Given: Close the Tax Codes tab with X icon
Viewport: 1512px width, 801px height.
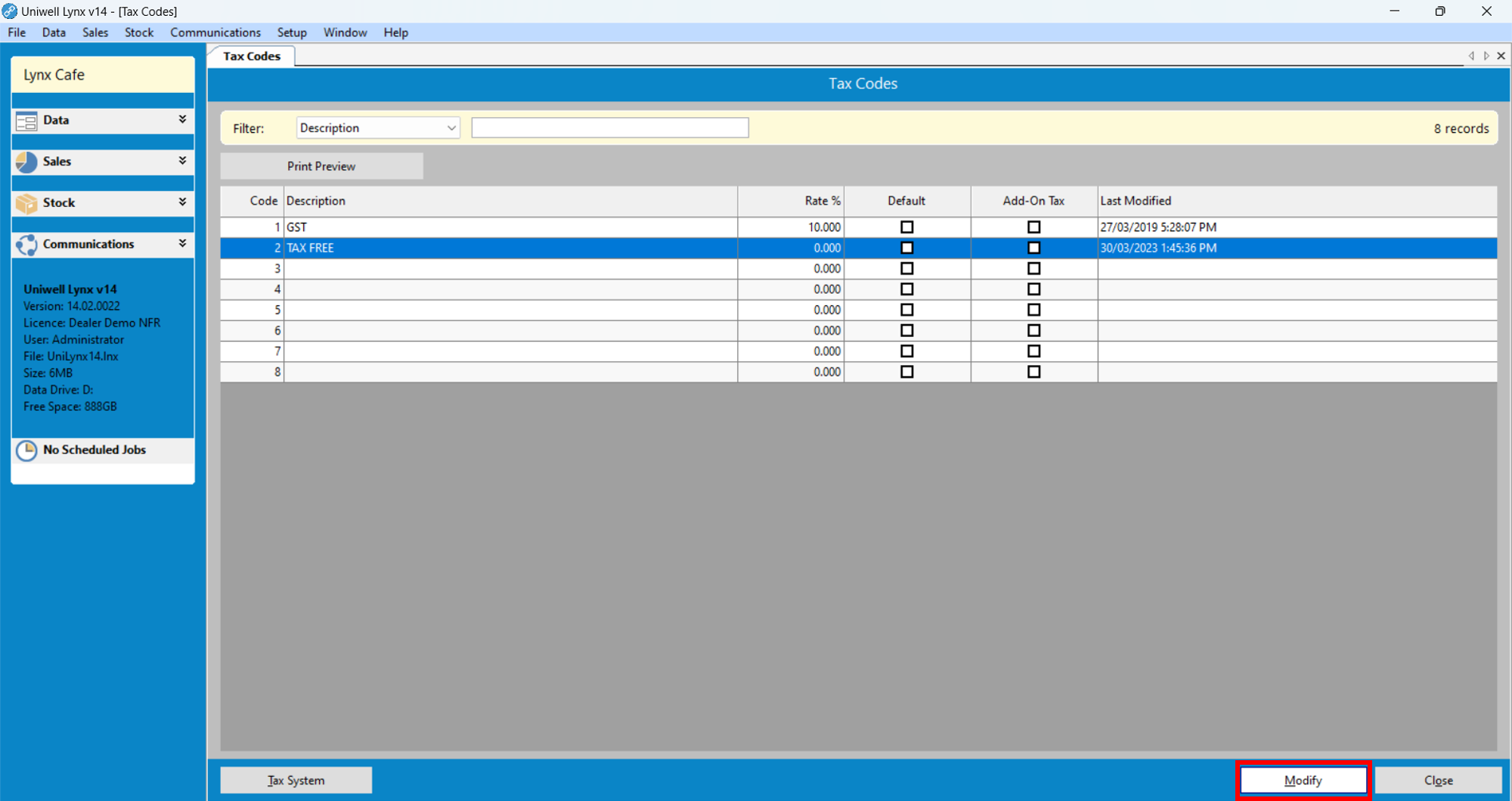Looking at the screenshot, I should [x=1501, y=56].
